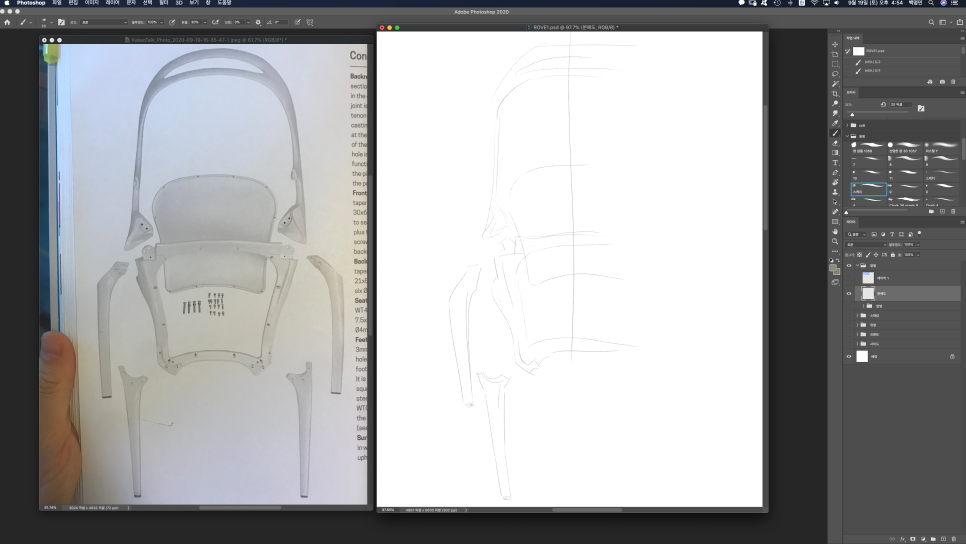Screen dimensions: 966x544
Task: Select the Crop tool
Action: click(x=835, y=94)
